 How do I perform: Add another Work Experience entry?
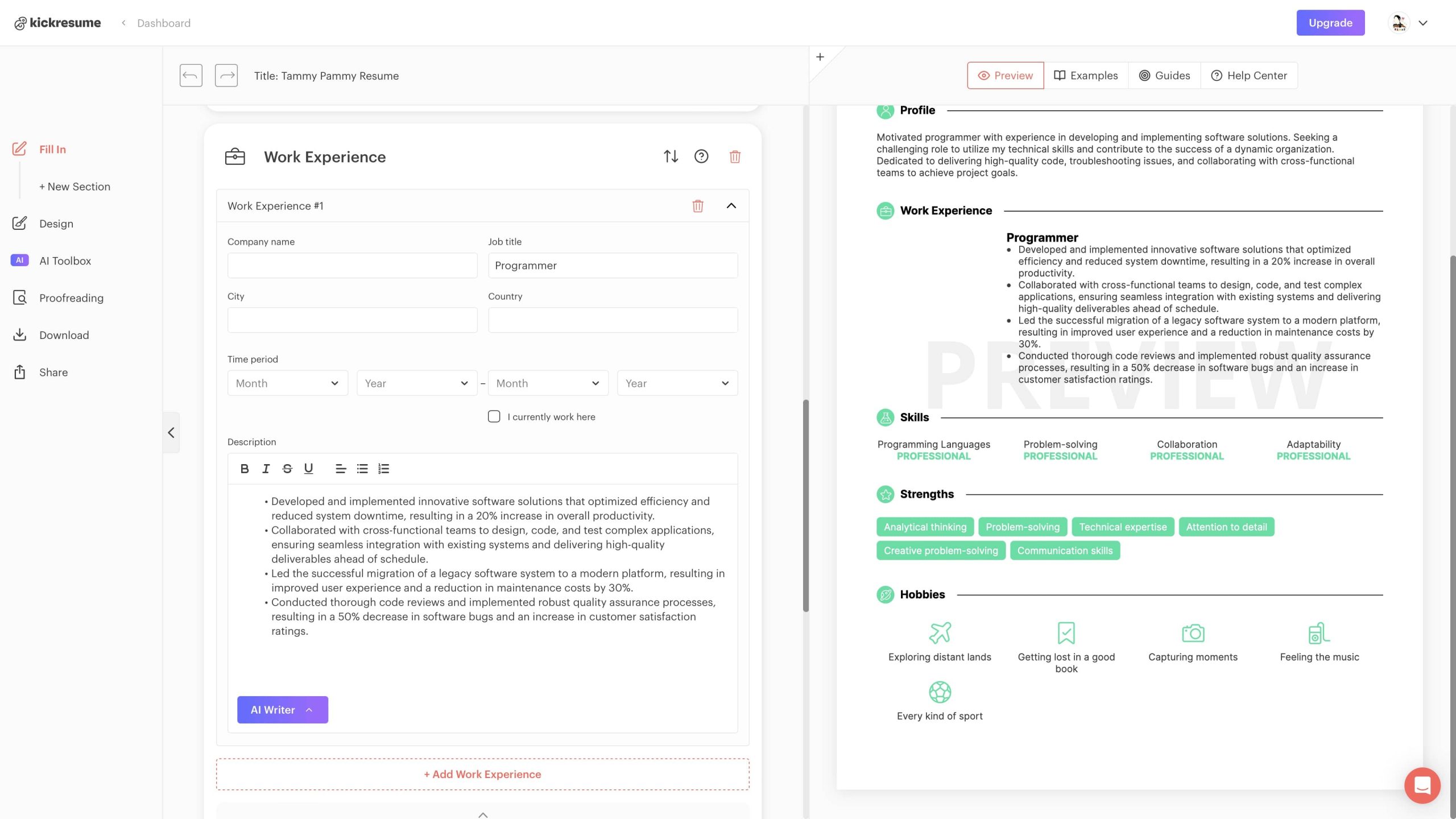coord(482,774)
